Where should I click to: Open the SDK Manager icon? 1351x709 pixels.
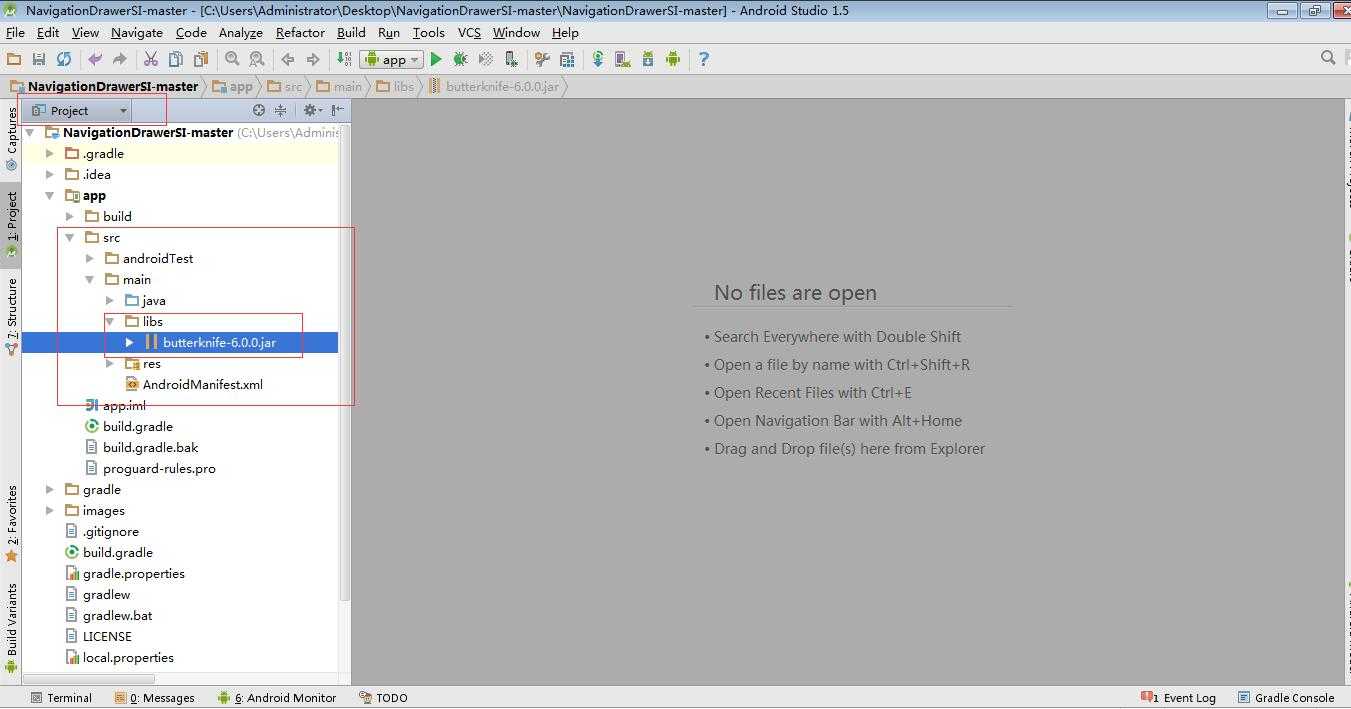(648, 59)
